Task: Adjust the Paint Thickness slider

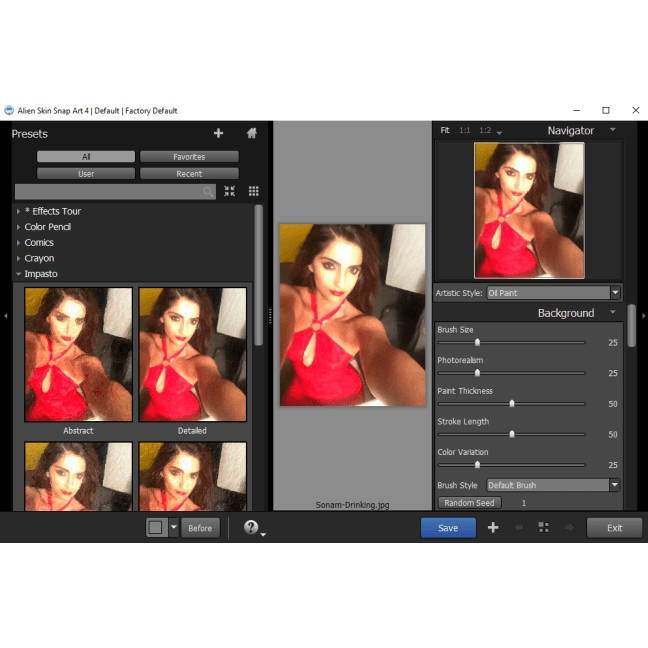Action: click(512, 403)
